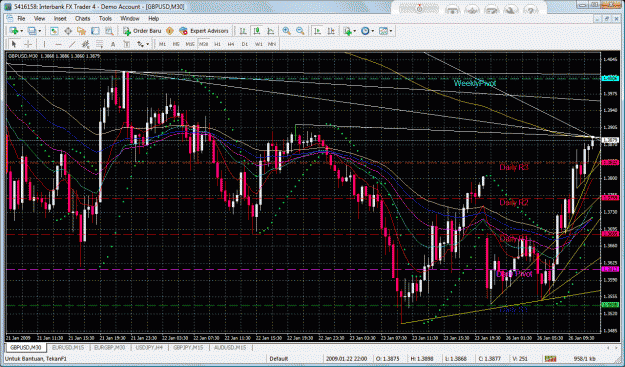Select the Cursor arrow tool
Screen dimensions: 625x367
14,44
